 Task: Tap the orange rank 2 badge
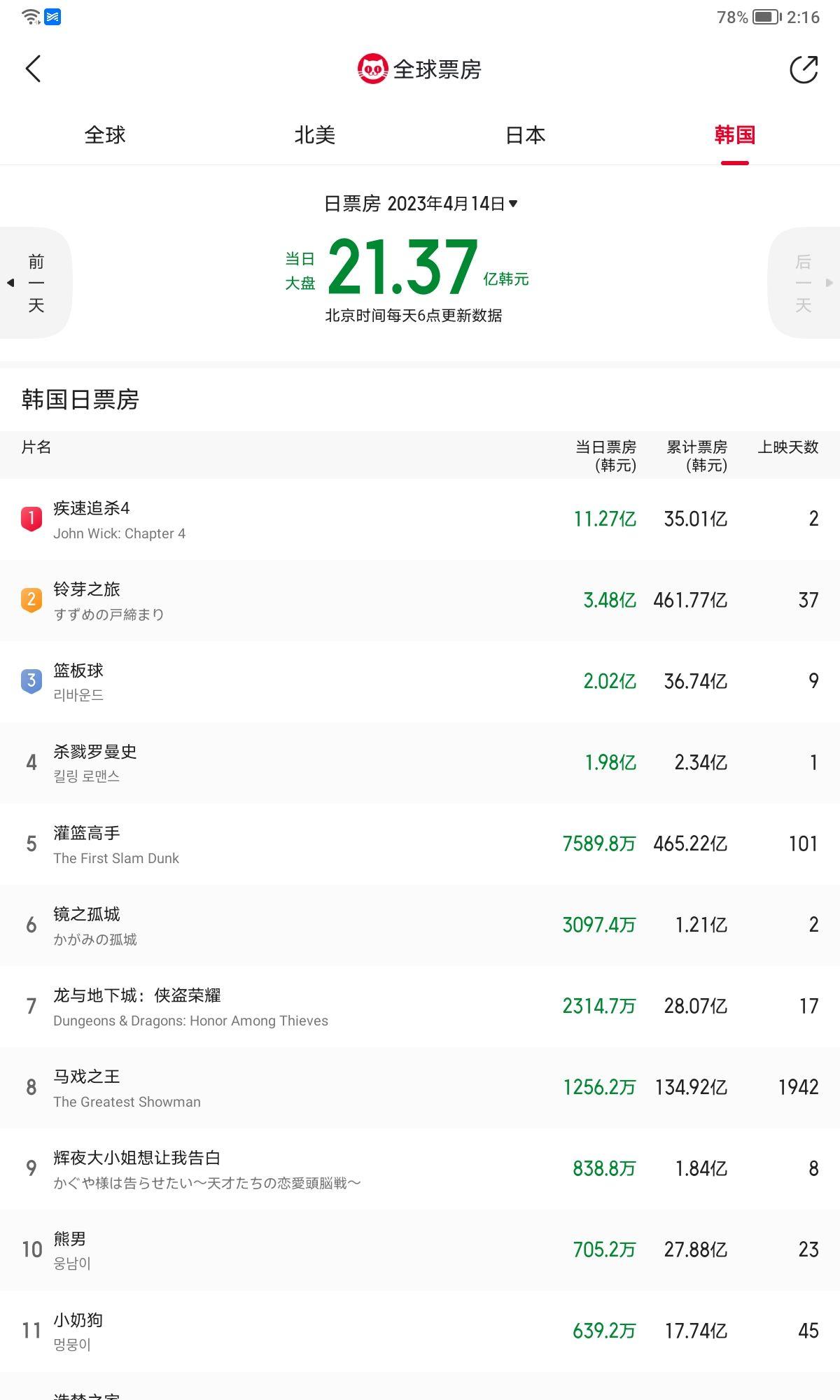point(31,600)
